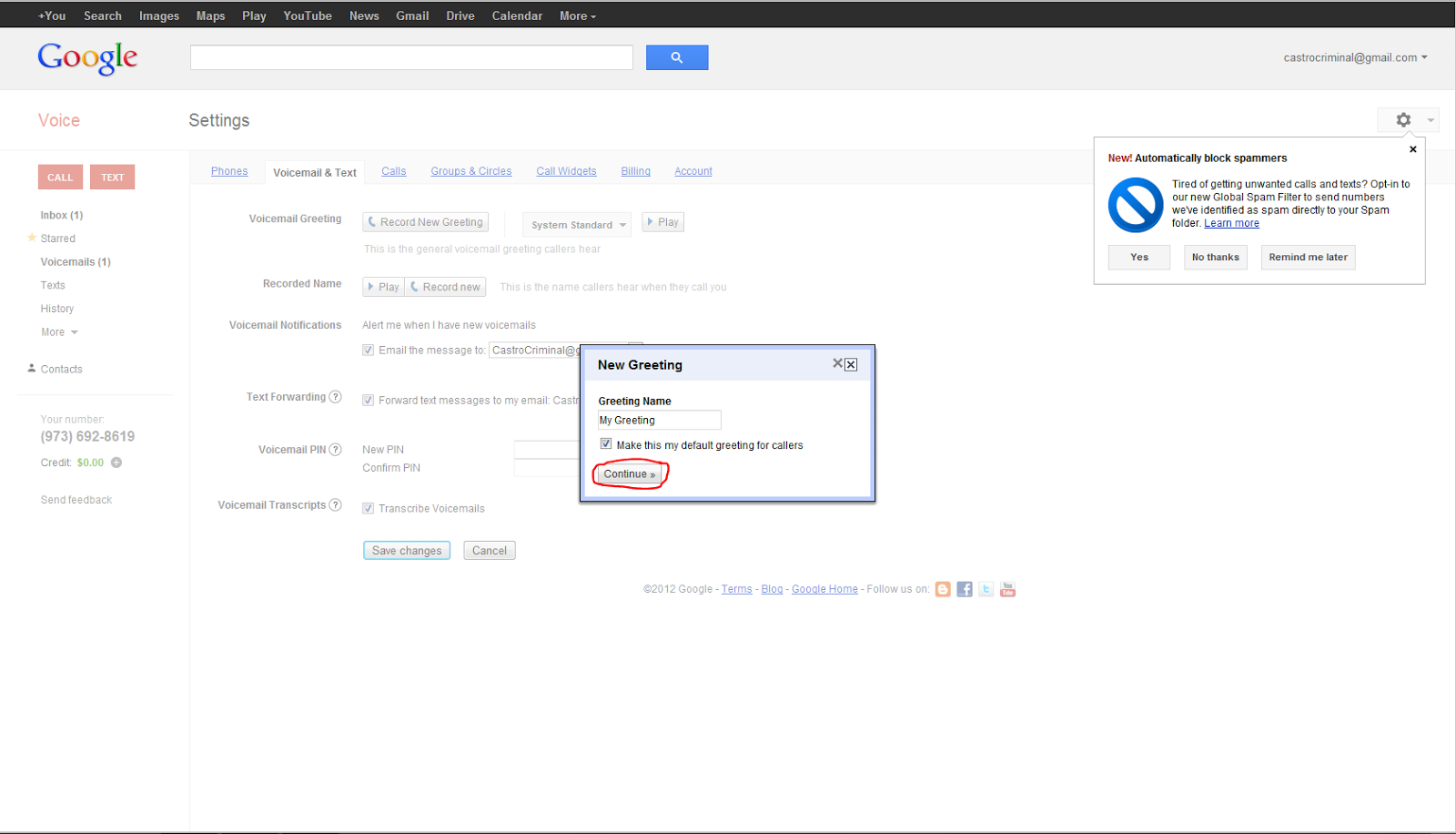Close the New Greeting dialog
The image size is (1456, 834).
point(851,364)
